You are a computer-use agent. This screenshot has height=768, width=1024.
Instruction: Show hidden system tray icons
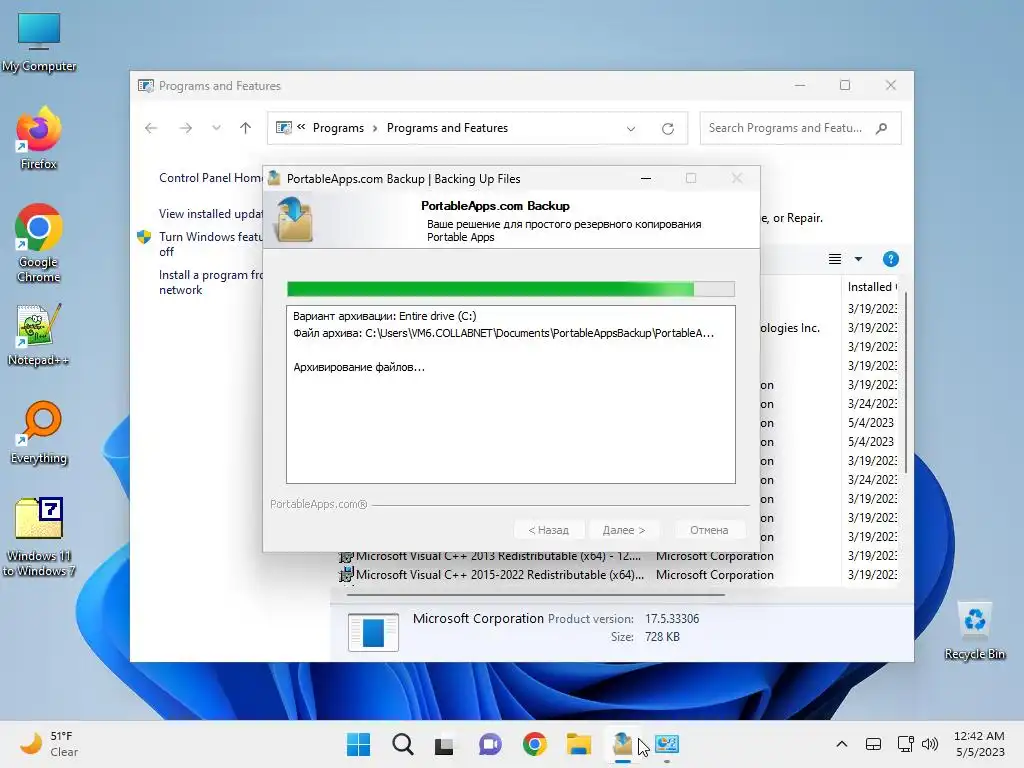[842, 744]
